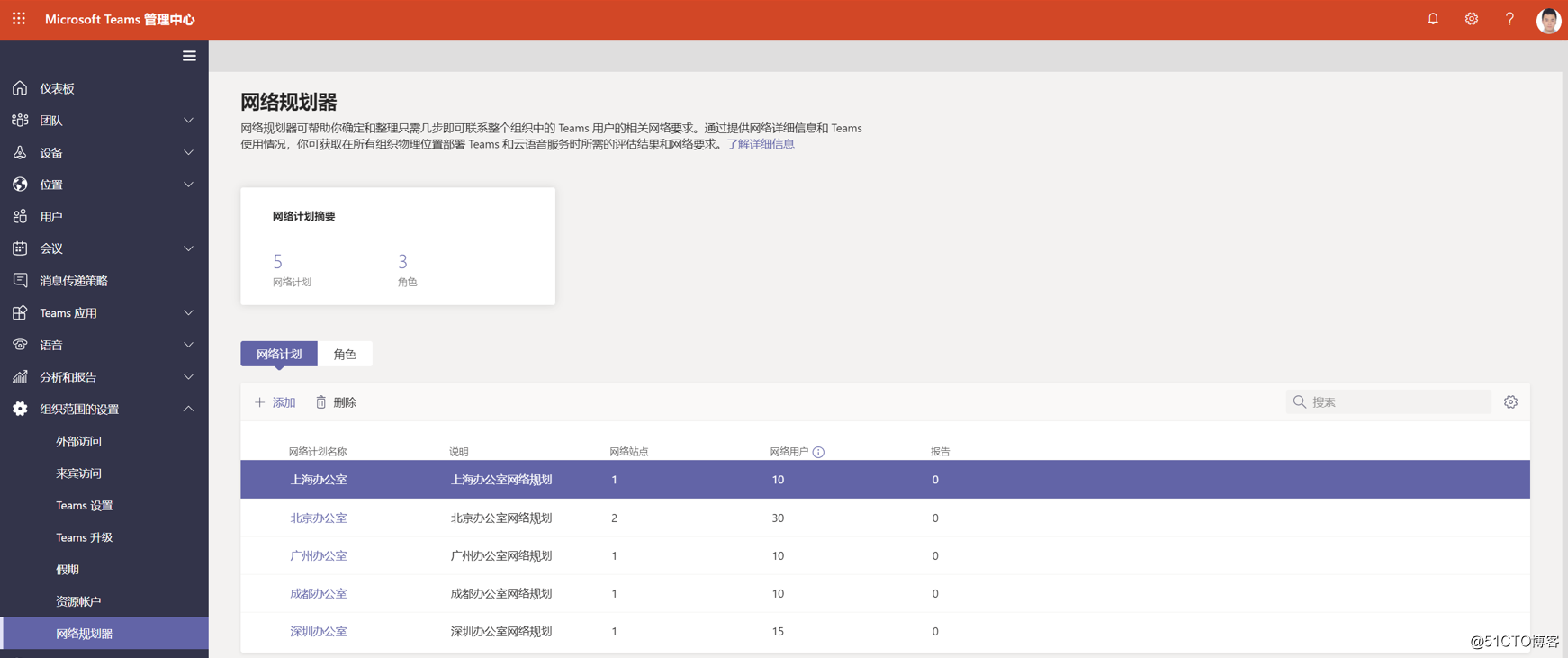Open the notifications bell
The image size is (1568, 658).
pos(1433,19)
